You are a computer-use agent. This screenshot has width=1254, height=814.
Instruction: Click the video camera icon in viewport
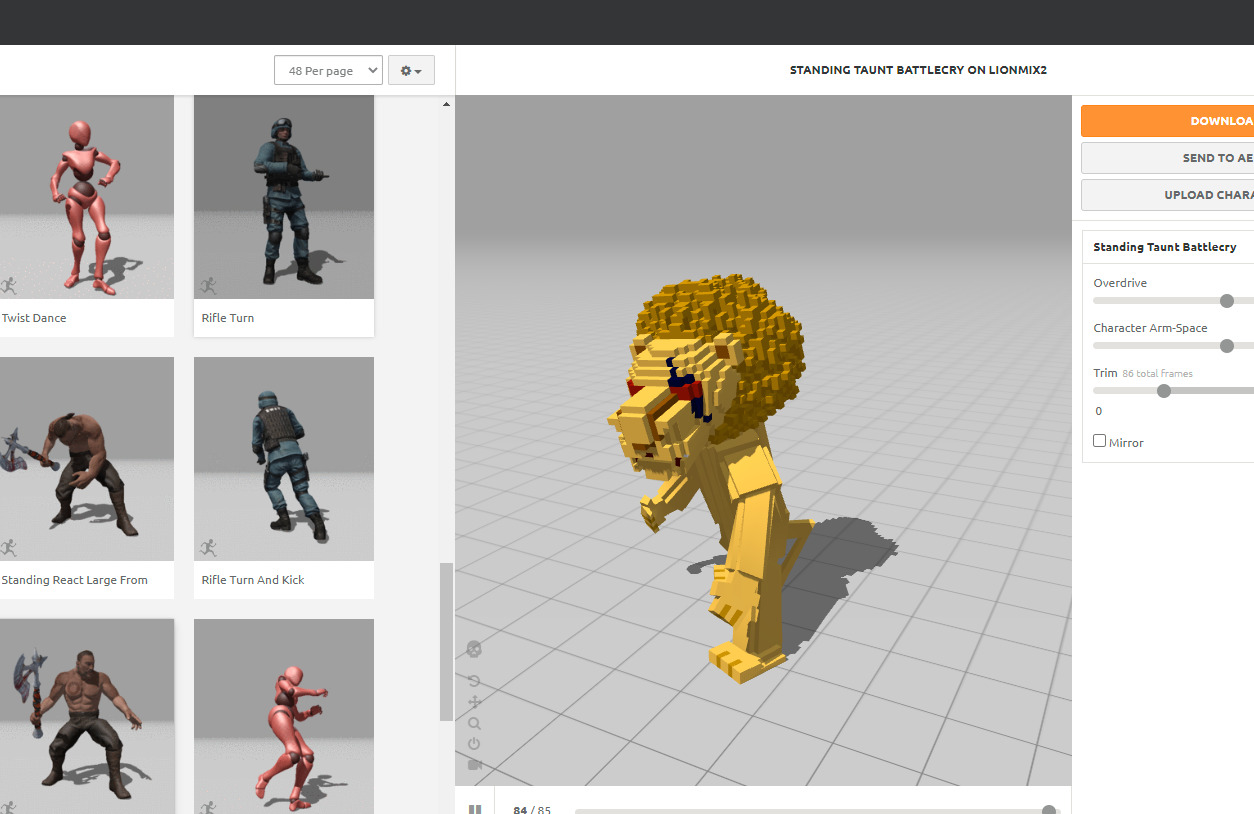[474, 765]
